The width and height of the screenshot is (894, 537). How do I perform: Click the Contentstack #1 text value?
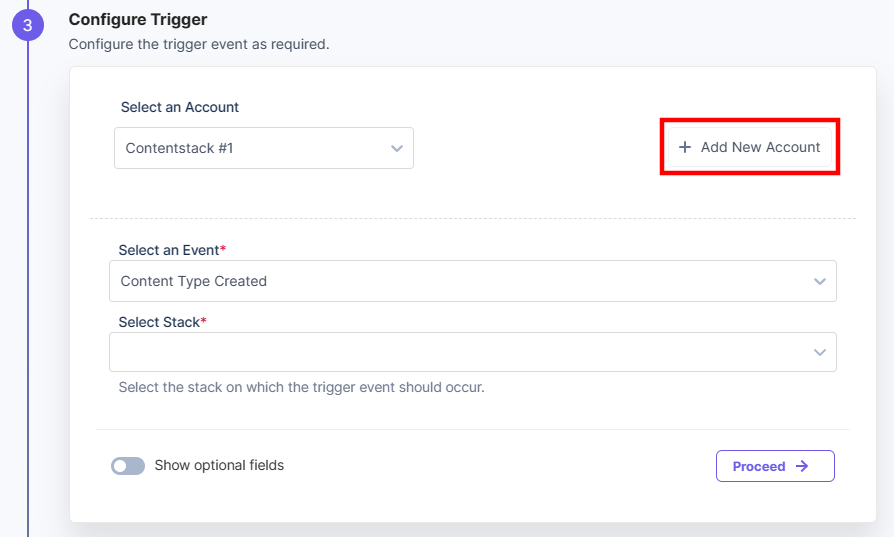pyautogui.click(x=179, y=148)
